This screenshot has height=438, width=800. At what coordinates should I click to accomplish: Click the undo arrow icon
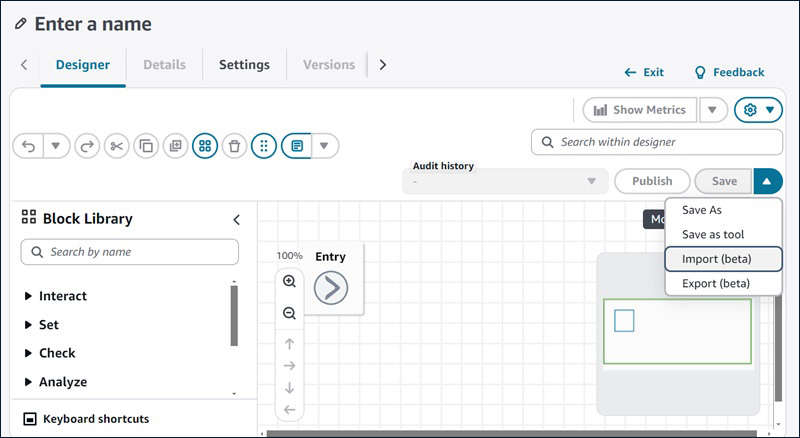[x=28, y=146]
